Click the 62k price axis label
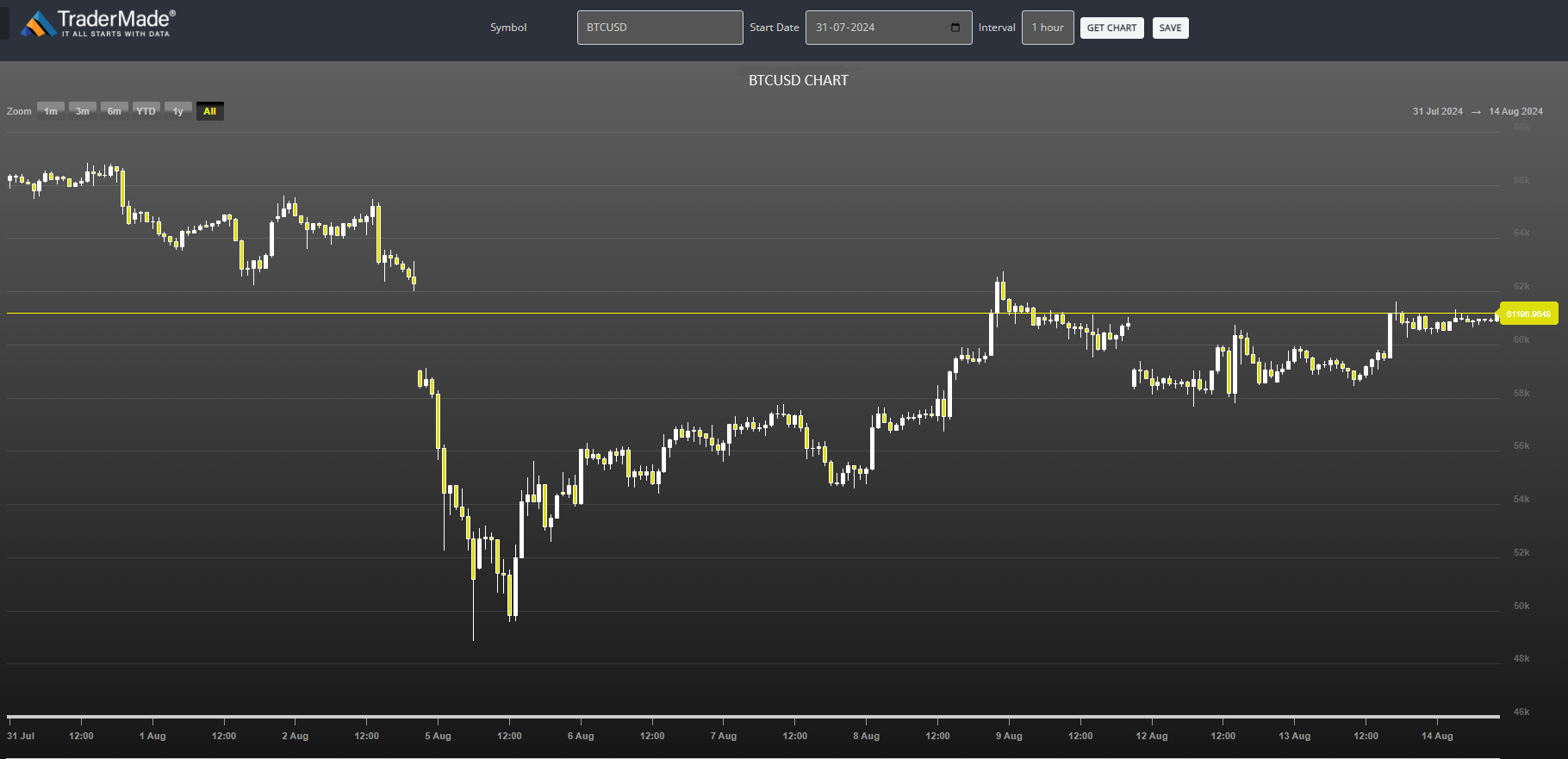The width and height of the screenshot is (1568, 759). [1521, 286]
